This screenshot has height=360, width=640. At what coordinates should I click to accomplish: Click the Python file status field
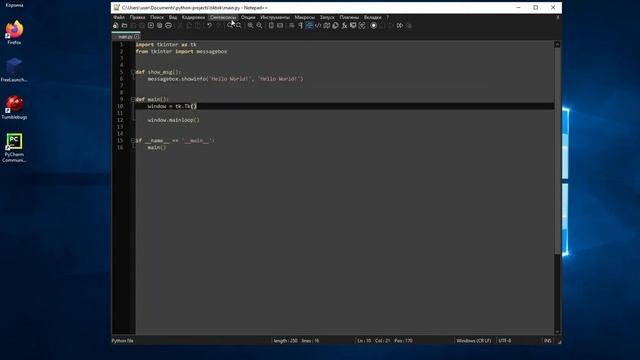[122, 340]
